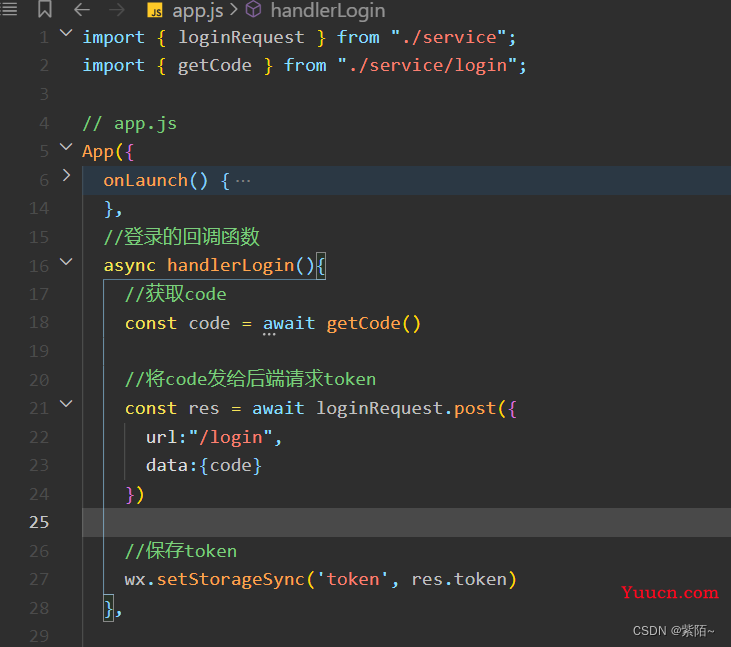Select app.js in the breadcrumb

tap(198, 11)
